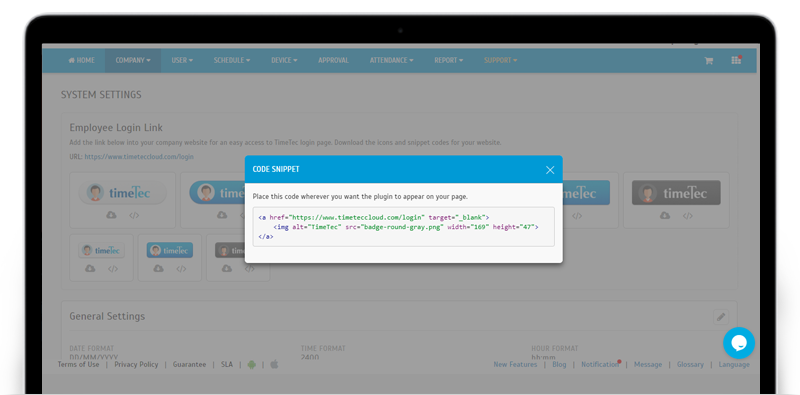The width and height of the screenshot is (800, 395).
Task: Close the Code Snippet dialog
Action: (x=549, y=170)
